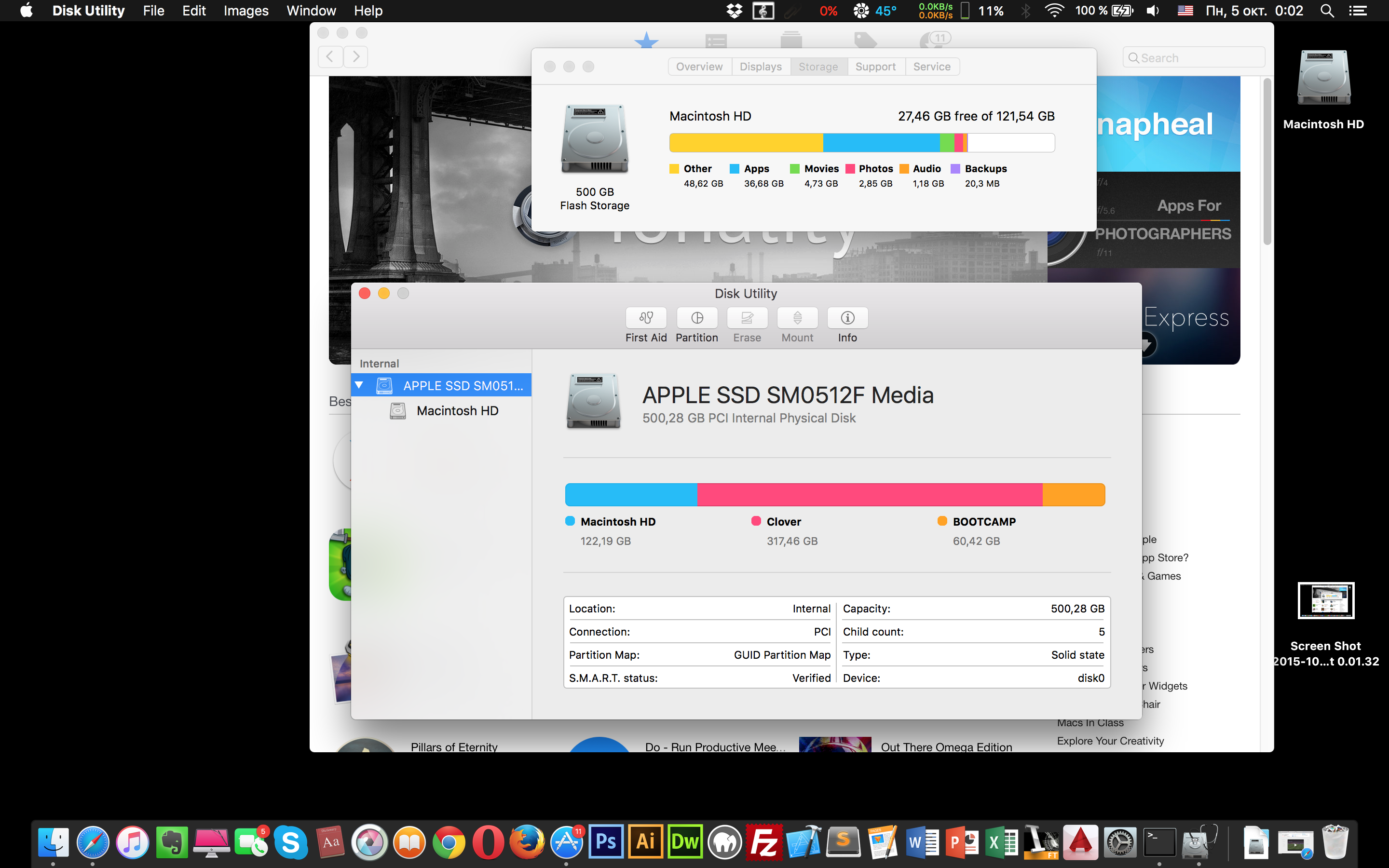Click the S.M.A.R.T. status Verified value
The image size is (1389, 868).
tap(811, 678)
